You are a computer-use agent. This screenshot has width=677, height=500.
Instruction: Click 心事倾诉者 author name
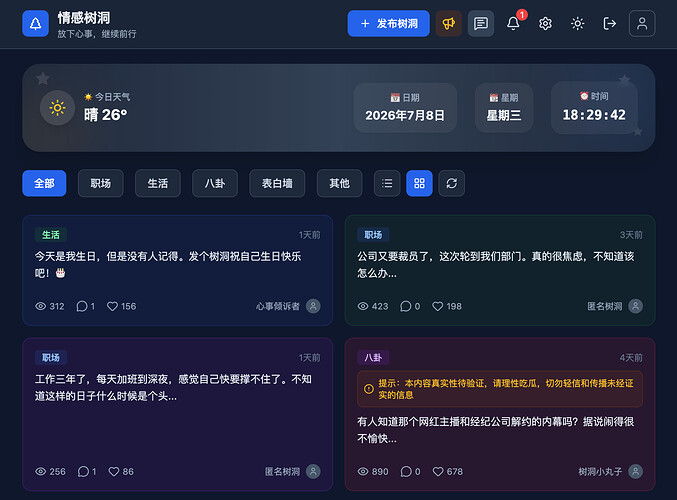pyautogui.click(x=278, y=306)
